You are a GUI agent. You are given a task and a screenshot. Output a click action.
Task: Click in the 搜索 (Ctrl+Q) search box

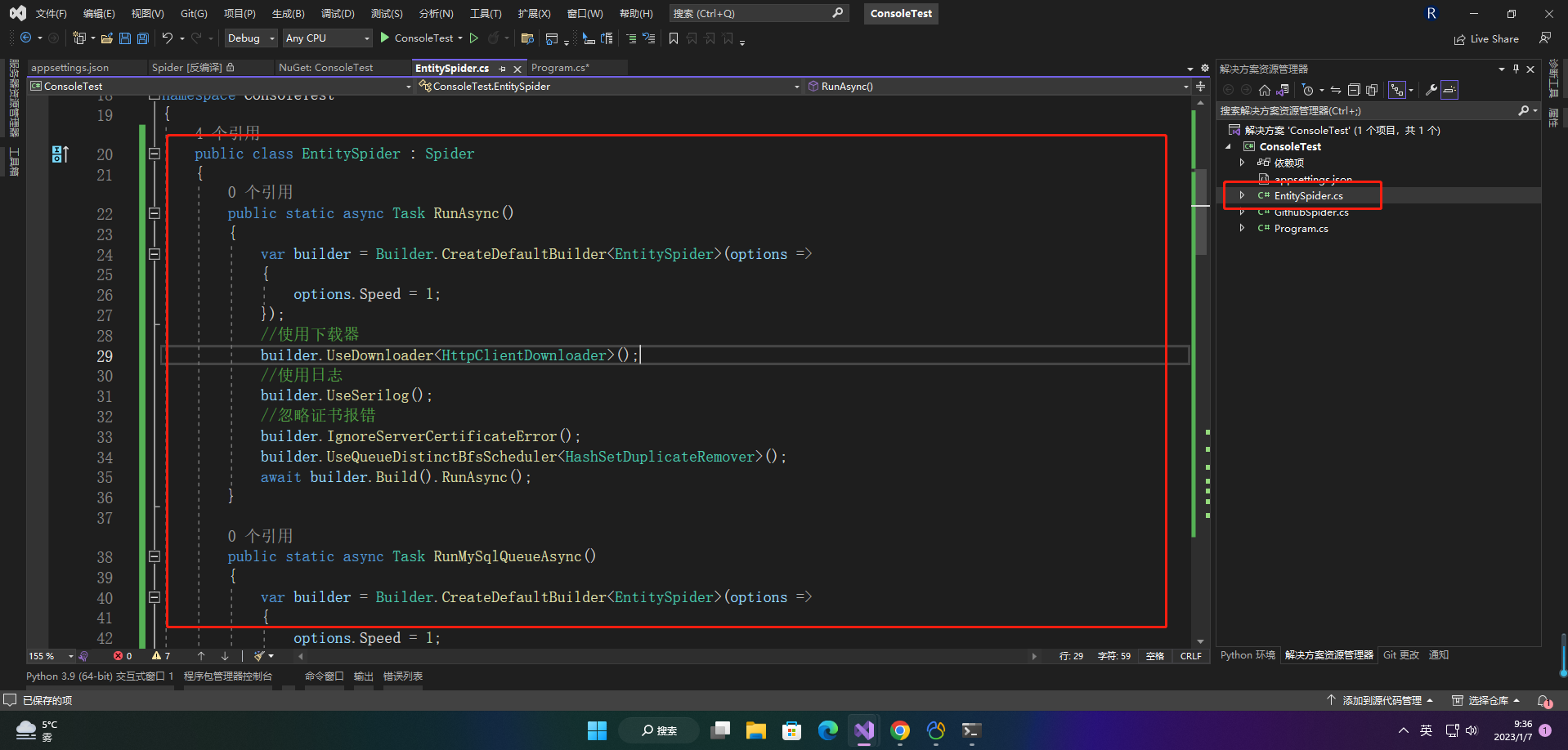[759, 14]
